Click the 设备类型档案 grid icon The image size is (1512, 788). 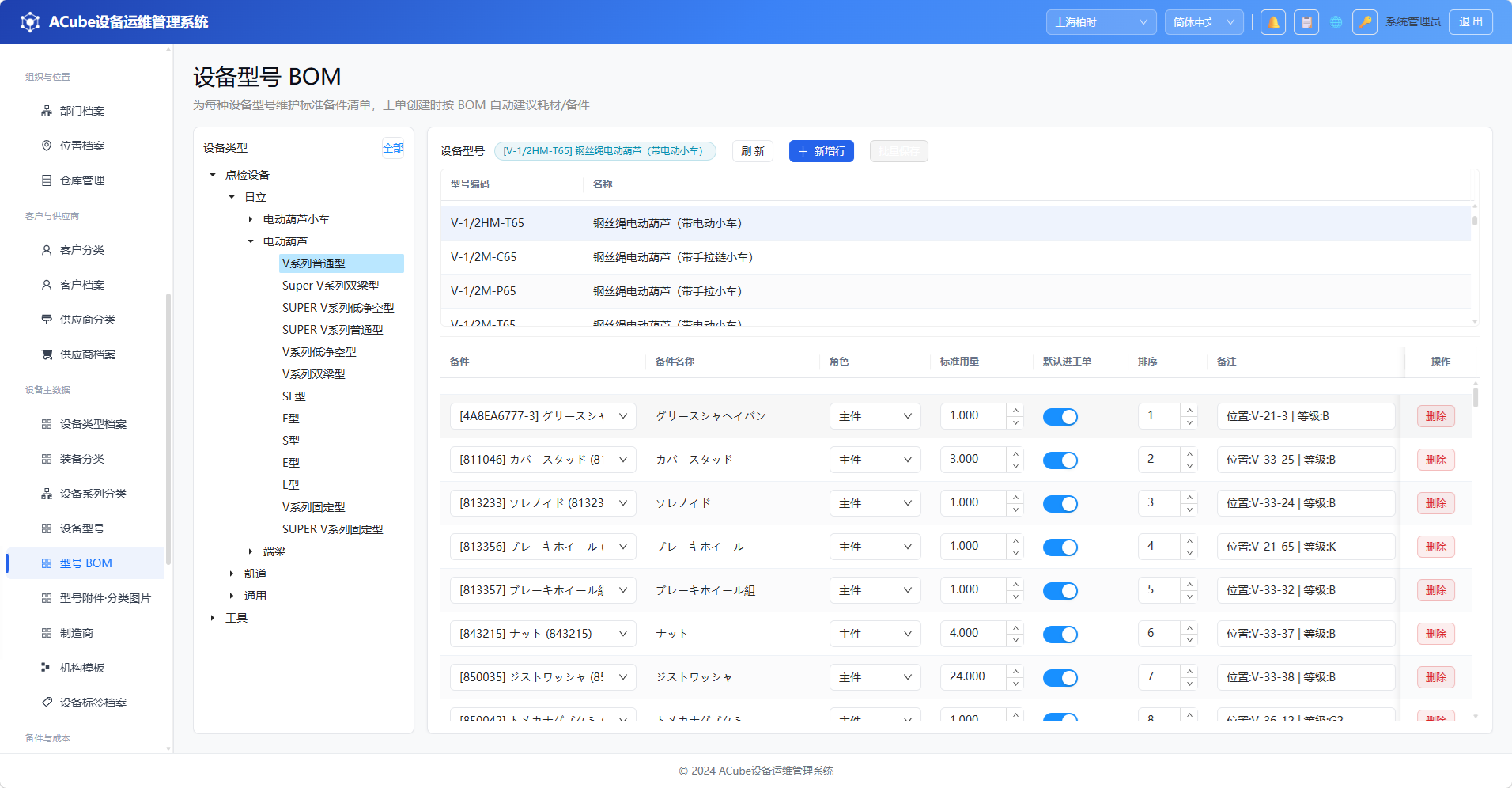click(x=47, y=424)
